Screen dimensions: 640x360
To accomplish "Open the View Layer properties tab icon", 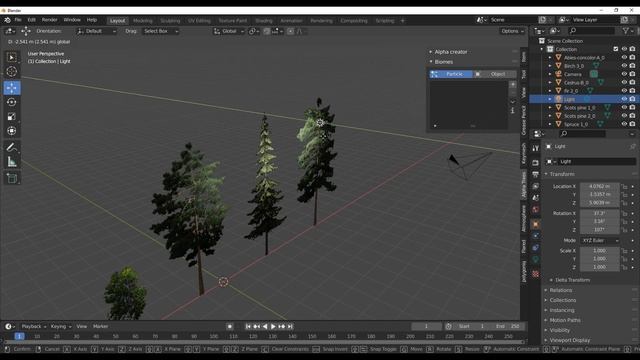I will [536, 186].
